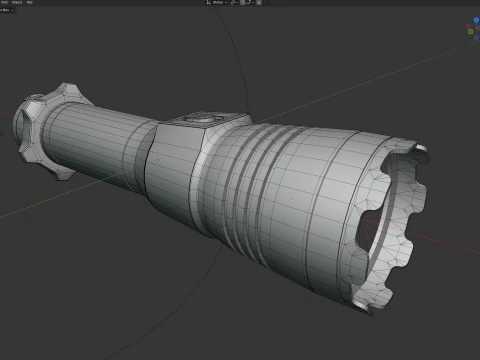Open the Object menu

(x=17, y=2)
